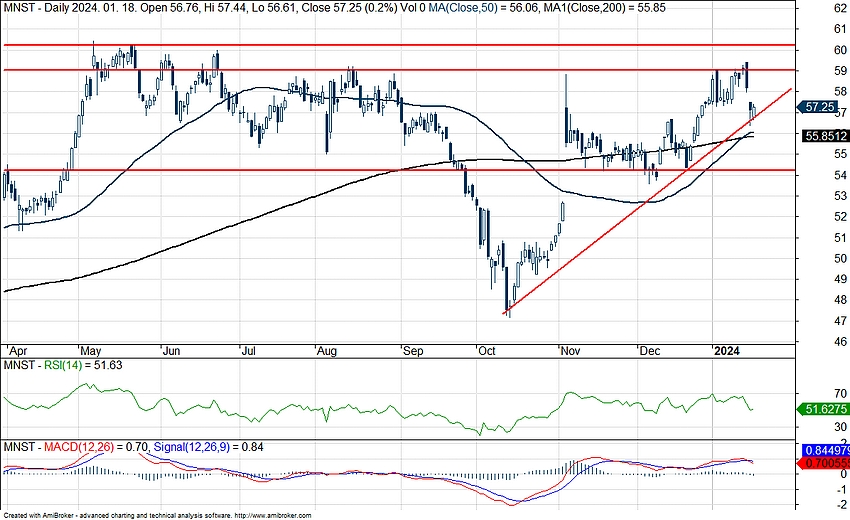Jump to Aug on the date axis

327,352
